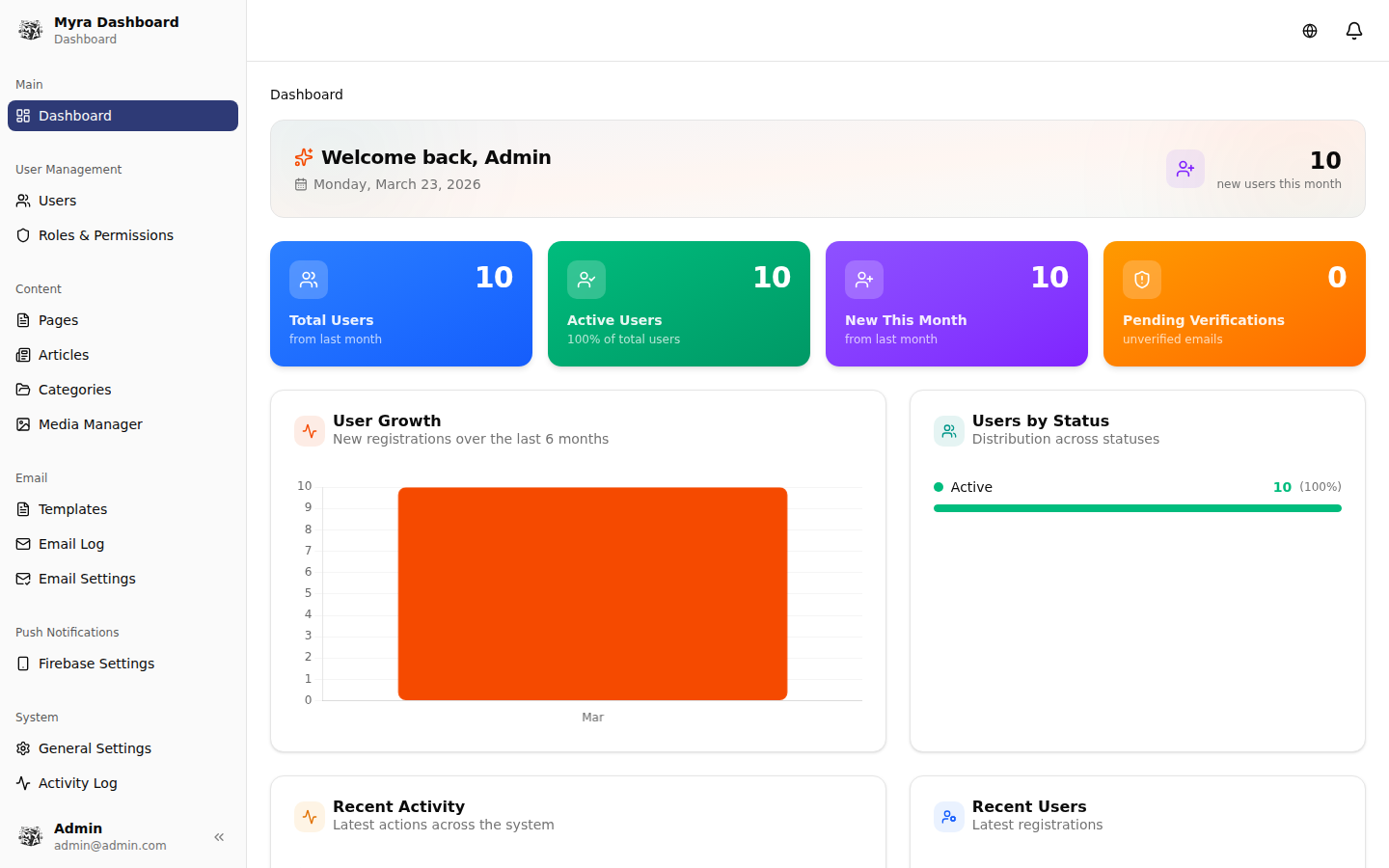Click the Total Users label
The image size is (1389, 868).
click(x=331, y=320)
